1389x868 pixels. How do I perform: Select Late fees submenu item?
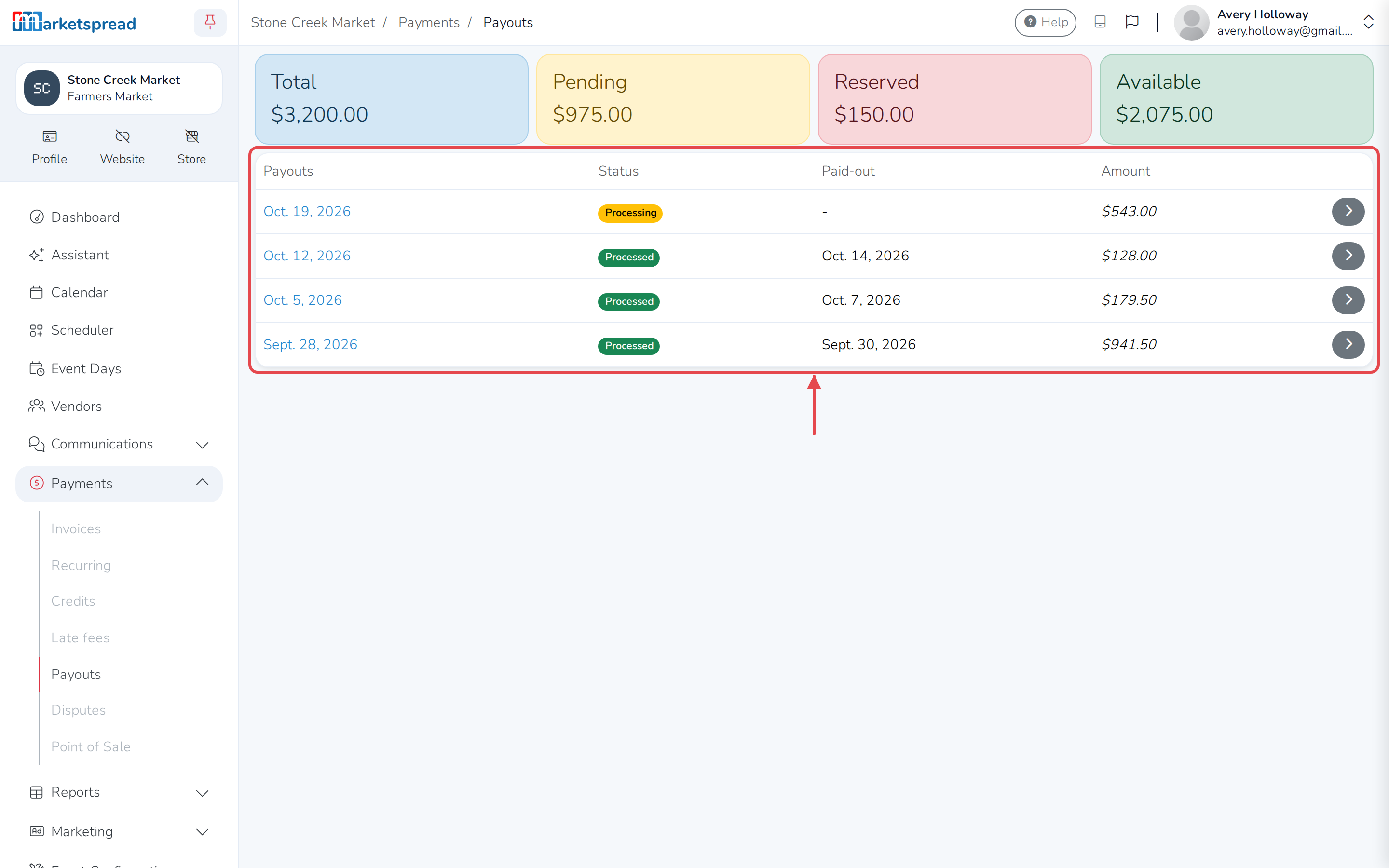[x=81, y=638]
